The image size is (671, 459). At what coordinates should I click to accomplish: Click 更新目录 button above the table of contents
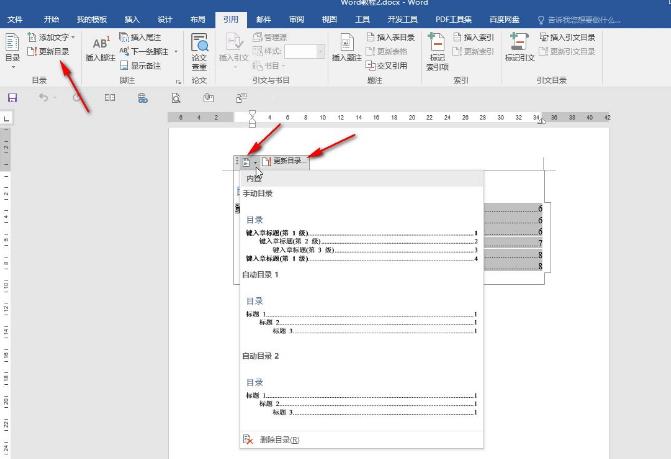pos(285,162)
